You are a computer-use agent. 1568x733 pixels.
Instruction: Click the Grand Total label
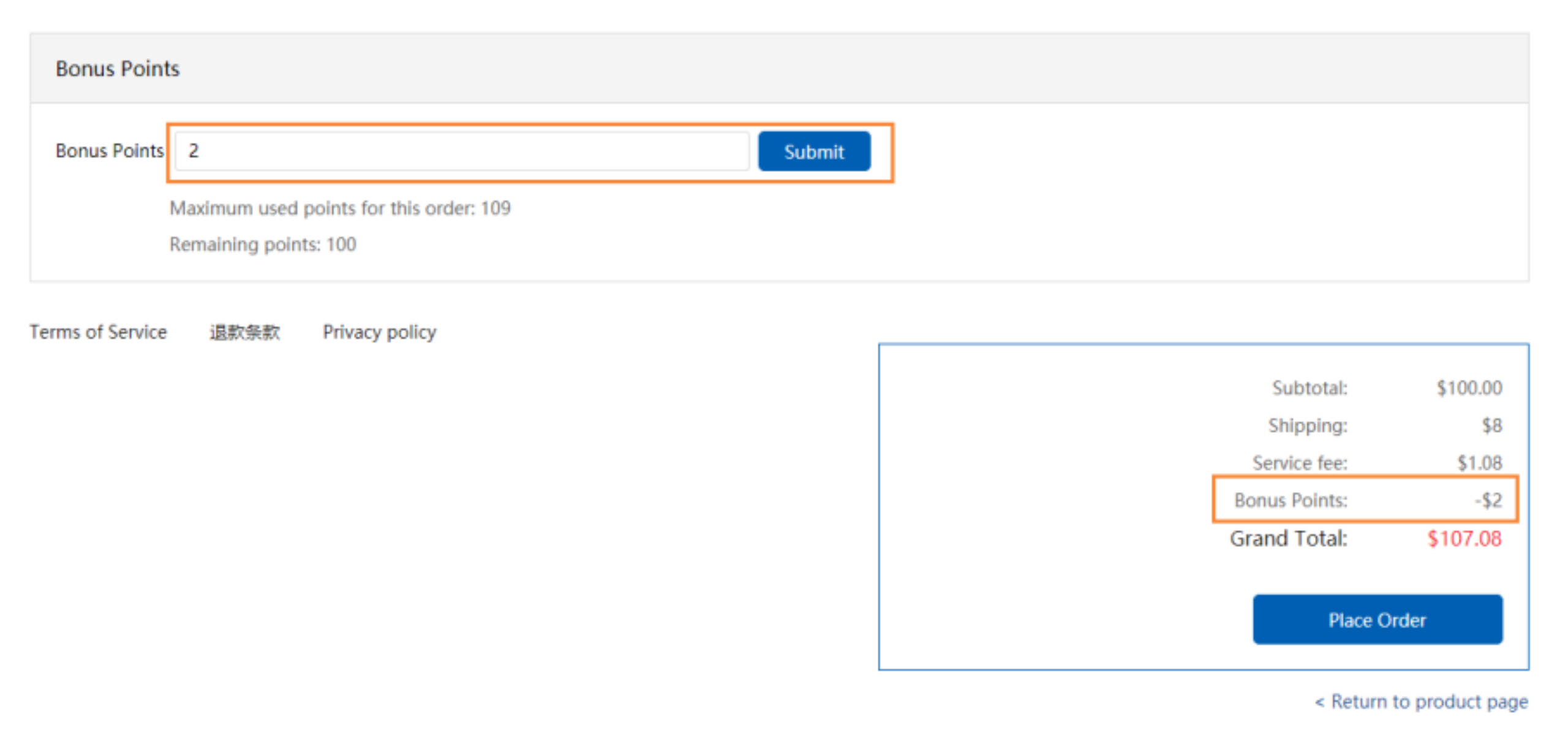[1289, 539]
